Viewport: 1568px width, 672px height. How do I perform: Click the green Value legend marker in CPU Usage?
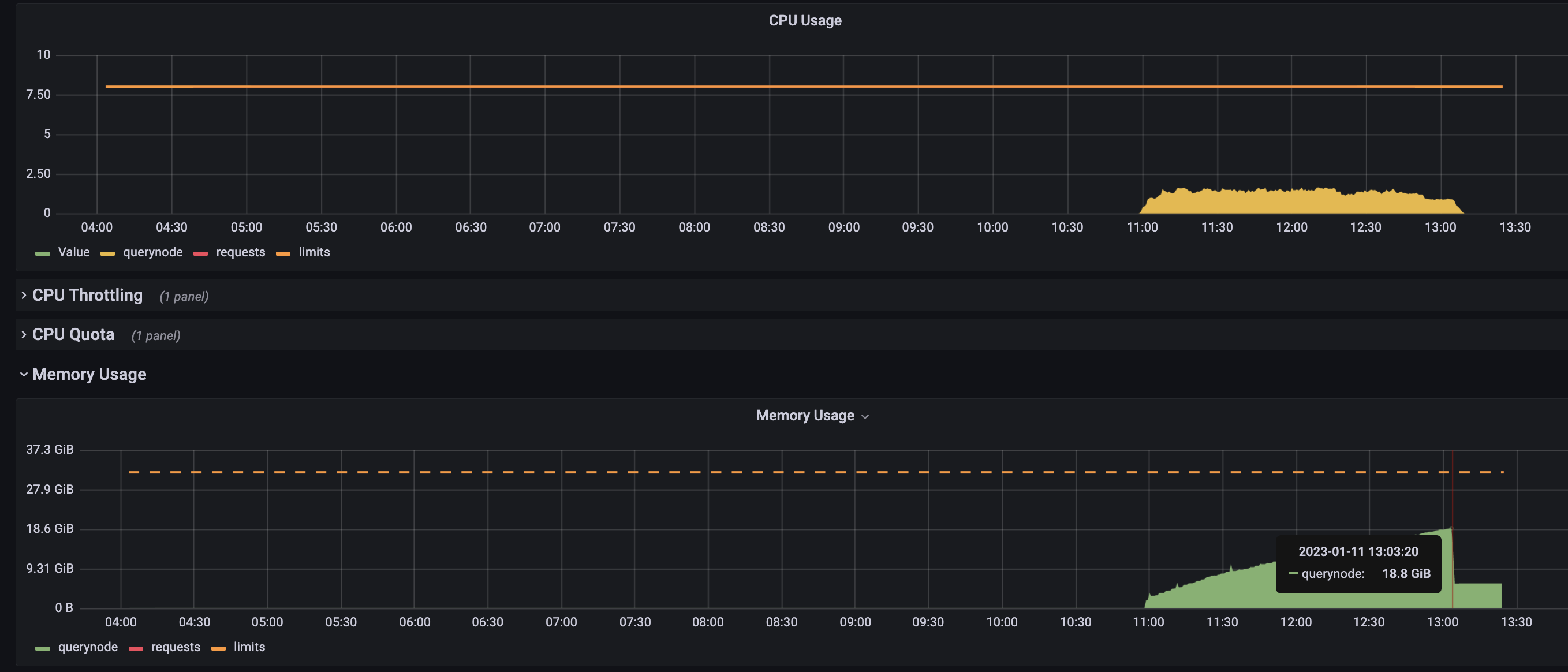(x=42, y=252)
